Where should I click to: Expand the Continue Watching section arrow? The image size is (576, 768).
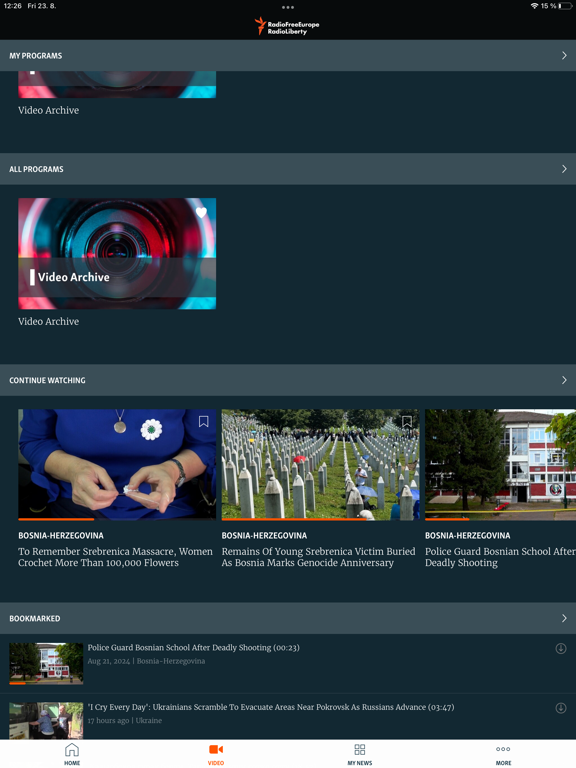[x=564, y=380]
